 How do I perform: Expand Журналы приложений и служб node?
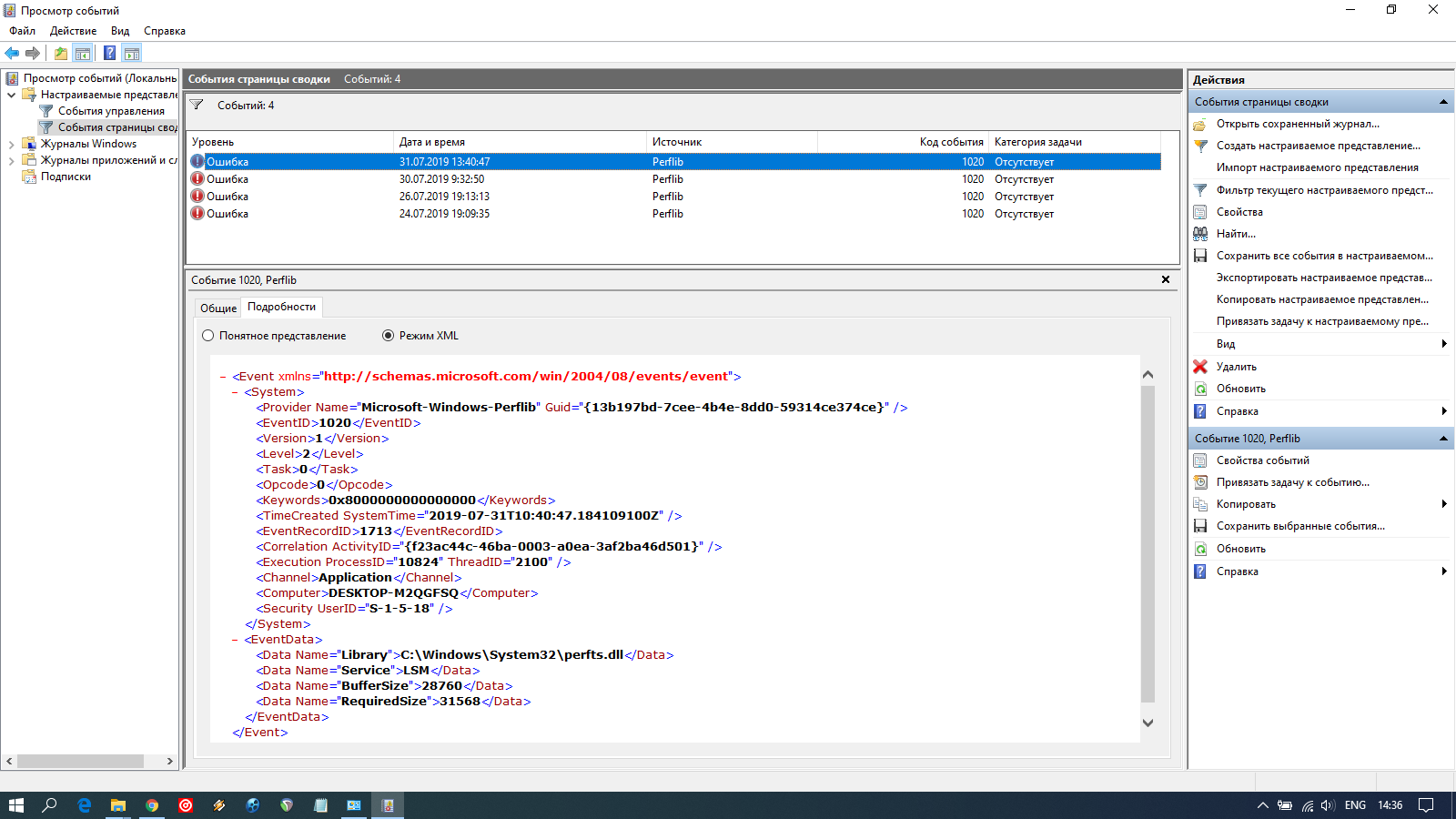click(x=11, y=160)
